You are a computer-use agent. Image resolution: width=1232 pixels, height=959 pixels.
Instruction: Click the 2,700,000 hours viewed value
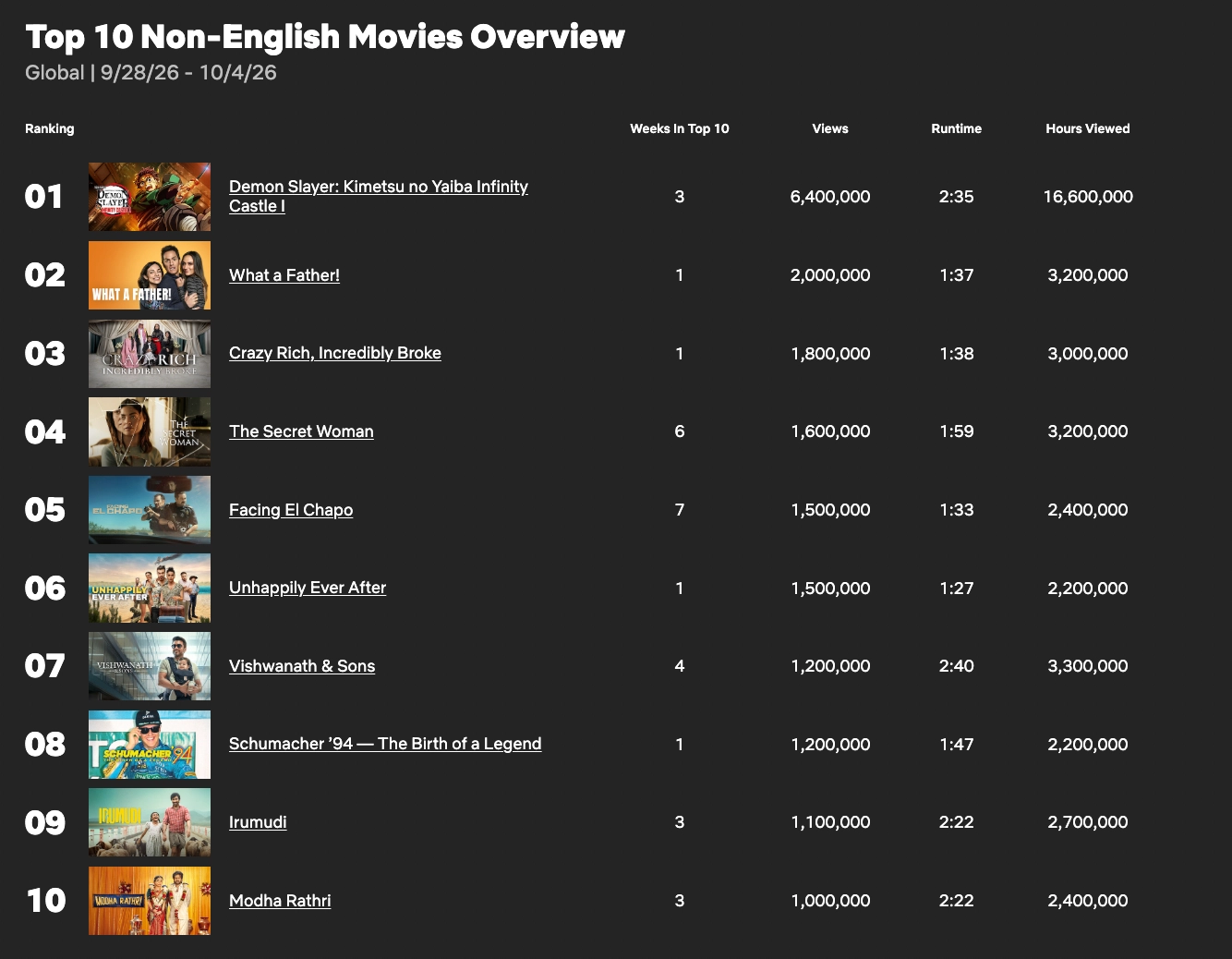(1088, 822)
